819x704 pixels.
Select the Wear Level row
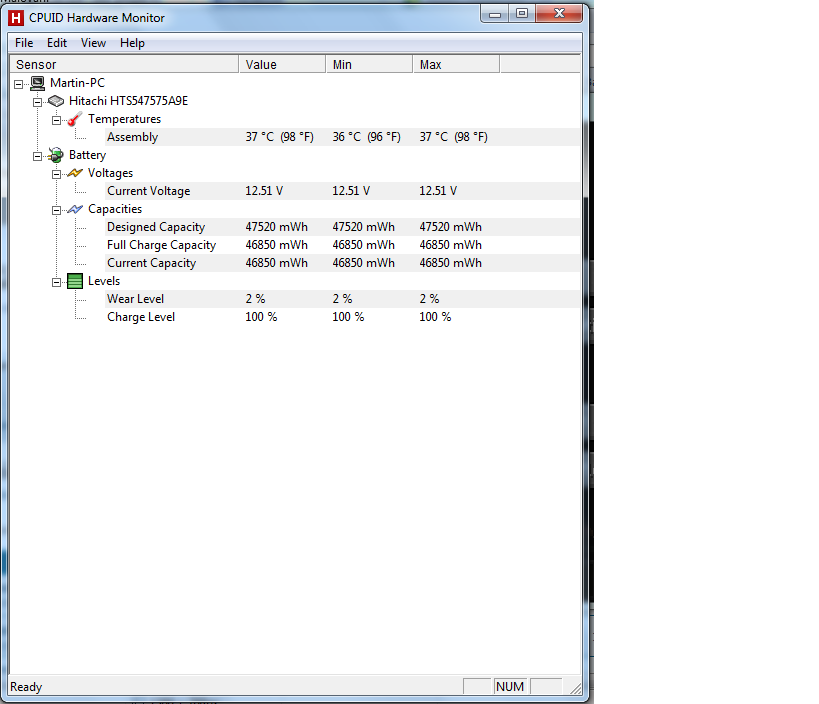pos(343,299)
